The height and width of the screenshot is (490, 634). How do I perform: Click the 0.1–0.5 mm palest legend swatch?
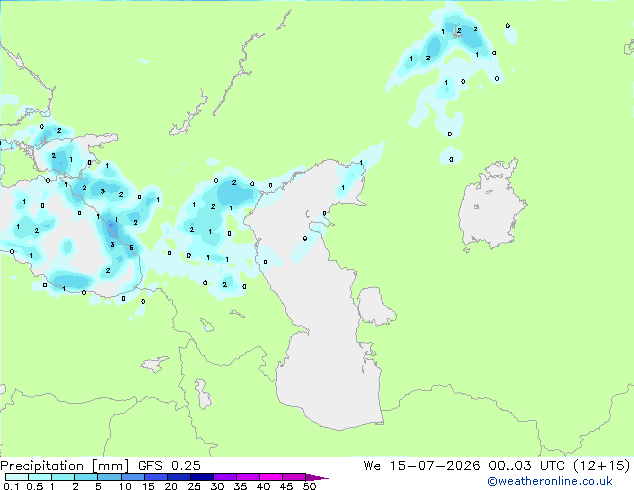pyautogui.click(x=17, y=477)
